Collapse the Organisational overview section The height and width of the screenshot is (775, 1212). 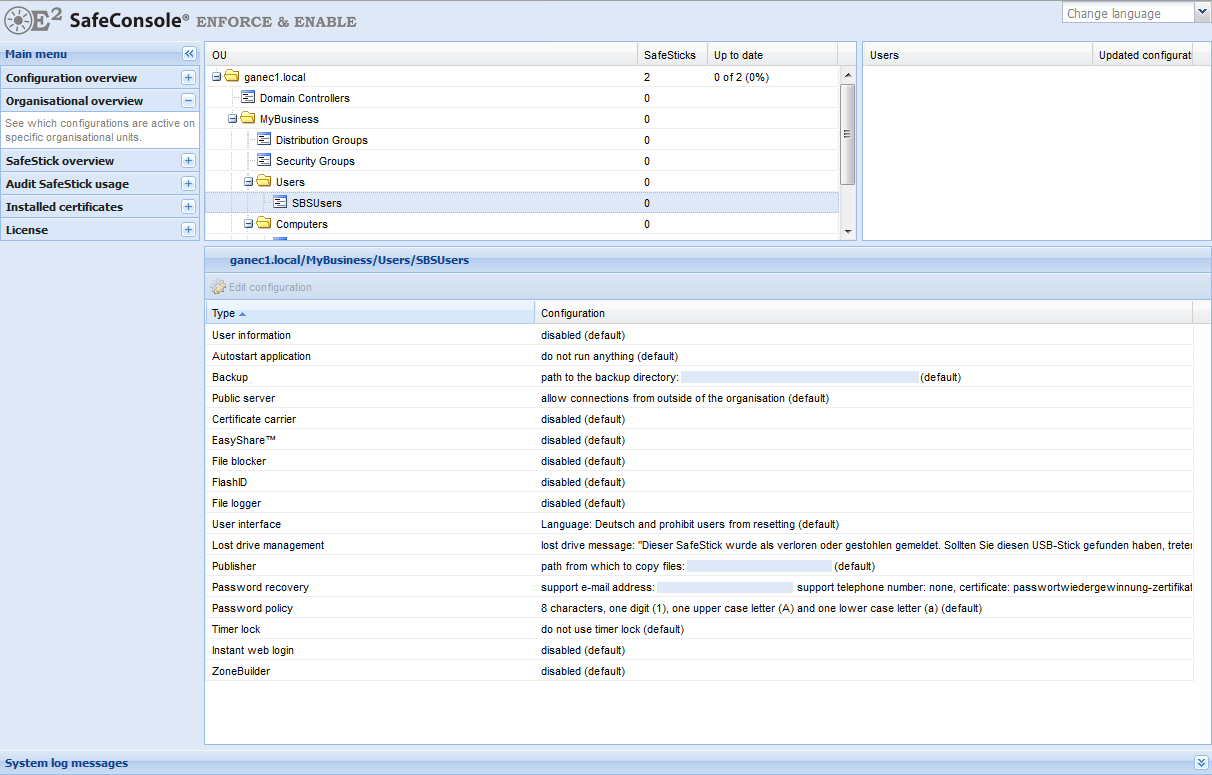(188, 101)
